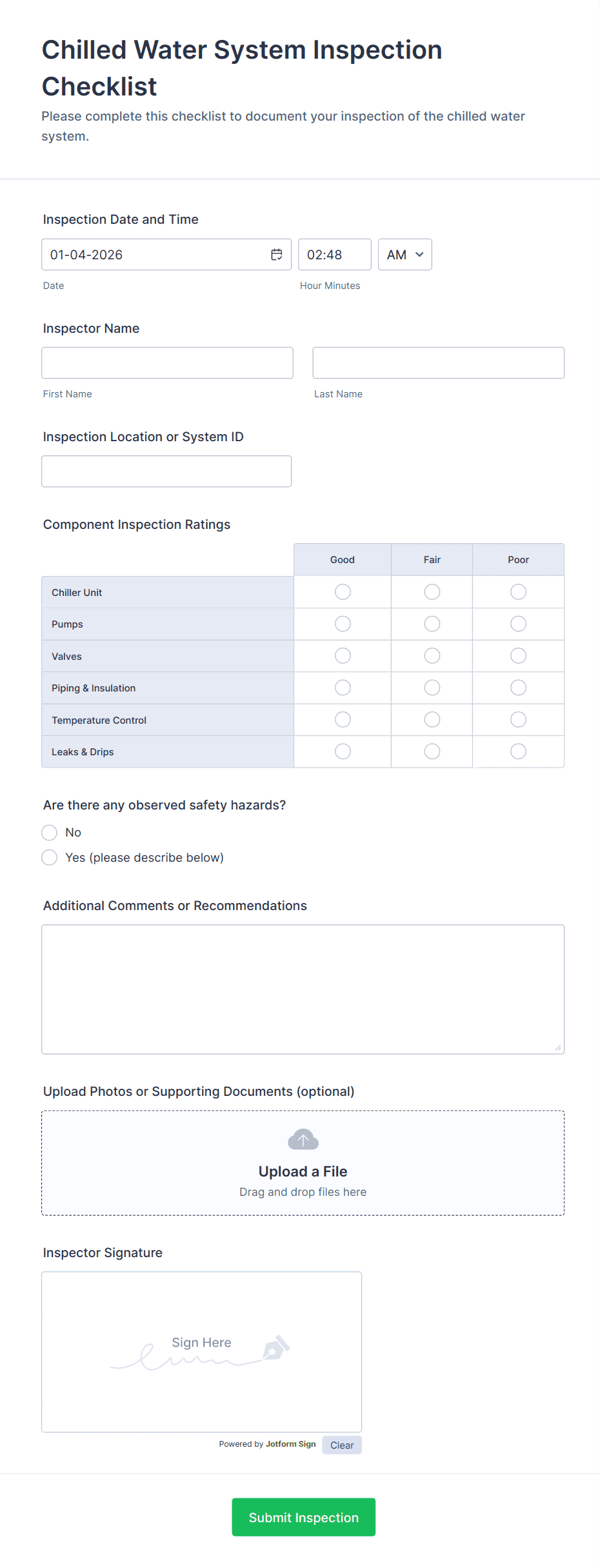
Task: Choose Yes for observed safety hazards
Action: pyautogui.click(x=49, y=857)
